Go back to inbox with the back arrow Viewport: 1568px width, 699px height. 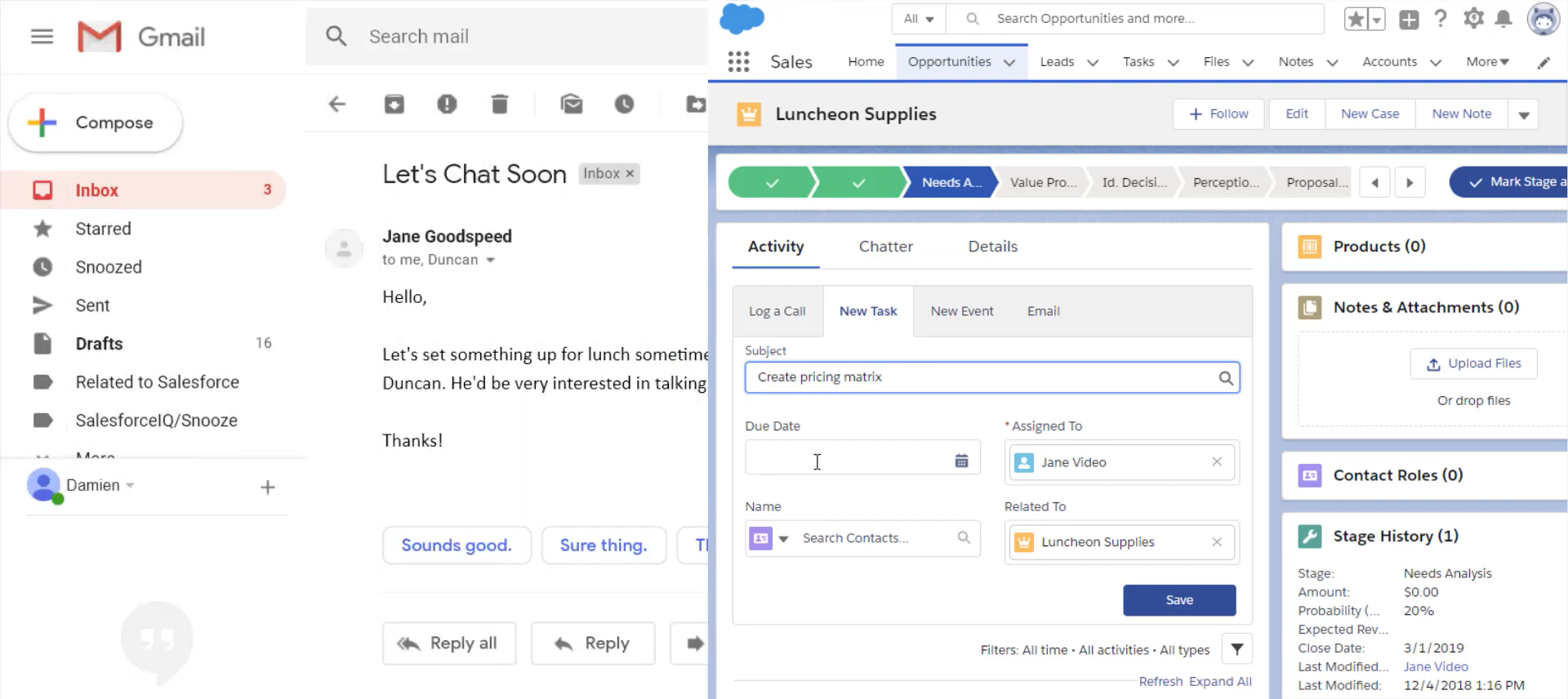coord(337,104)
